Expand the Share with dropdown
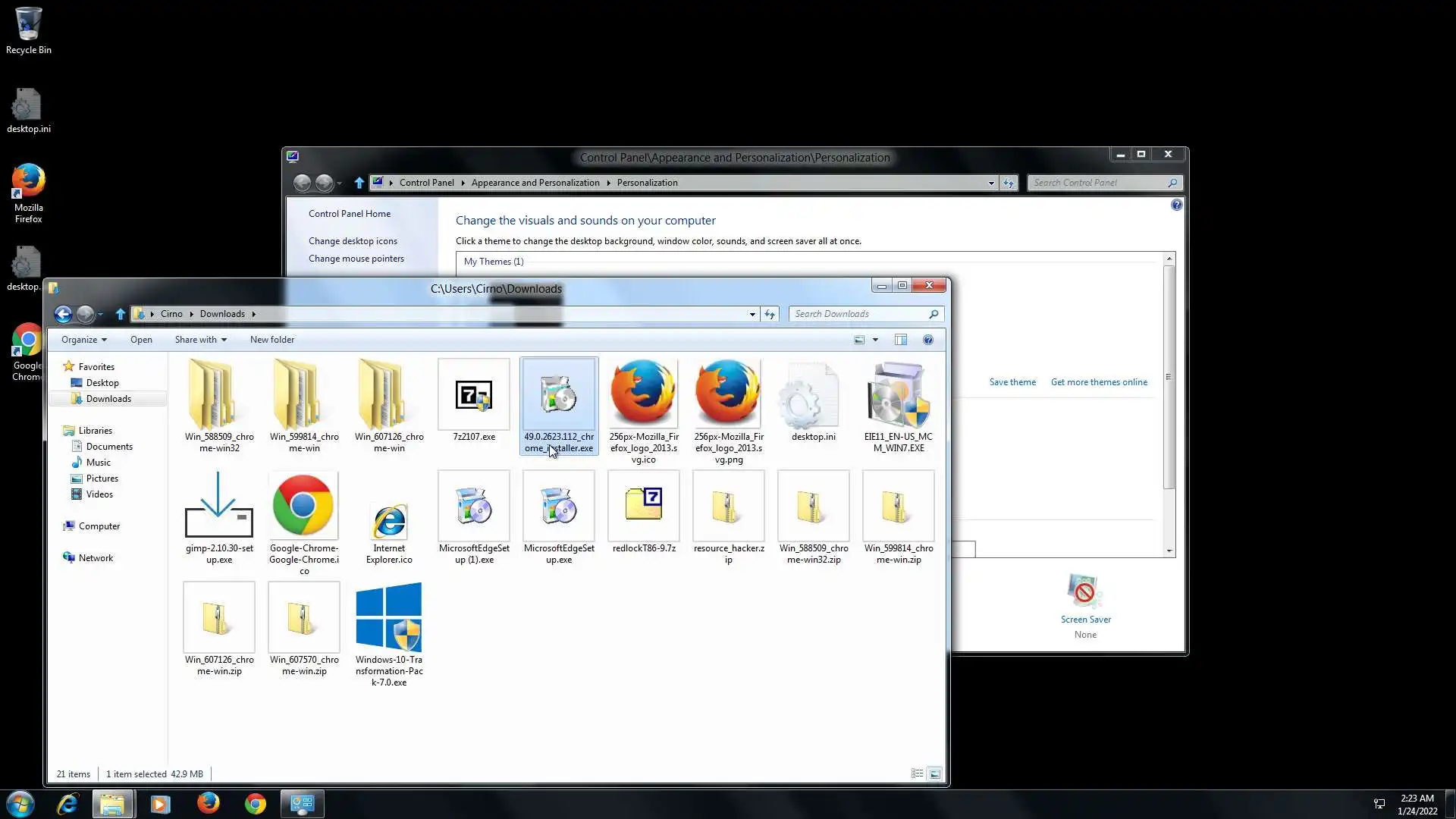This screenshot has width=1456, height=819. click(200, 340)
